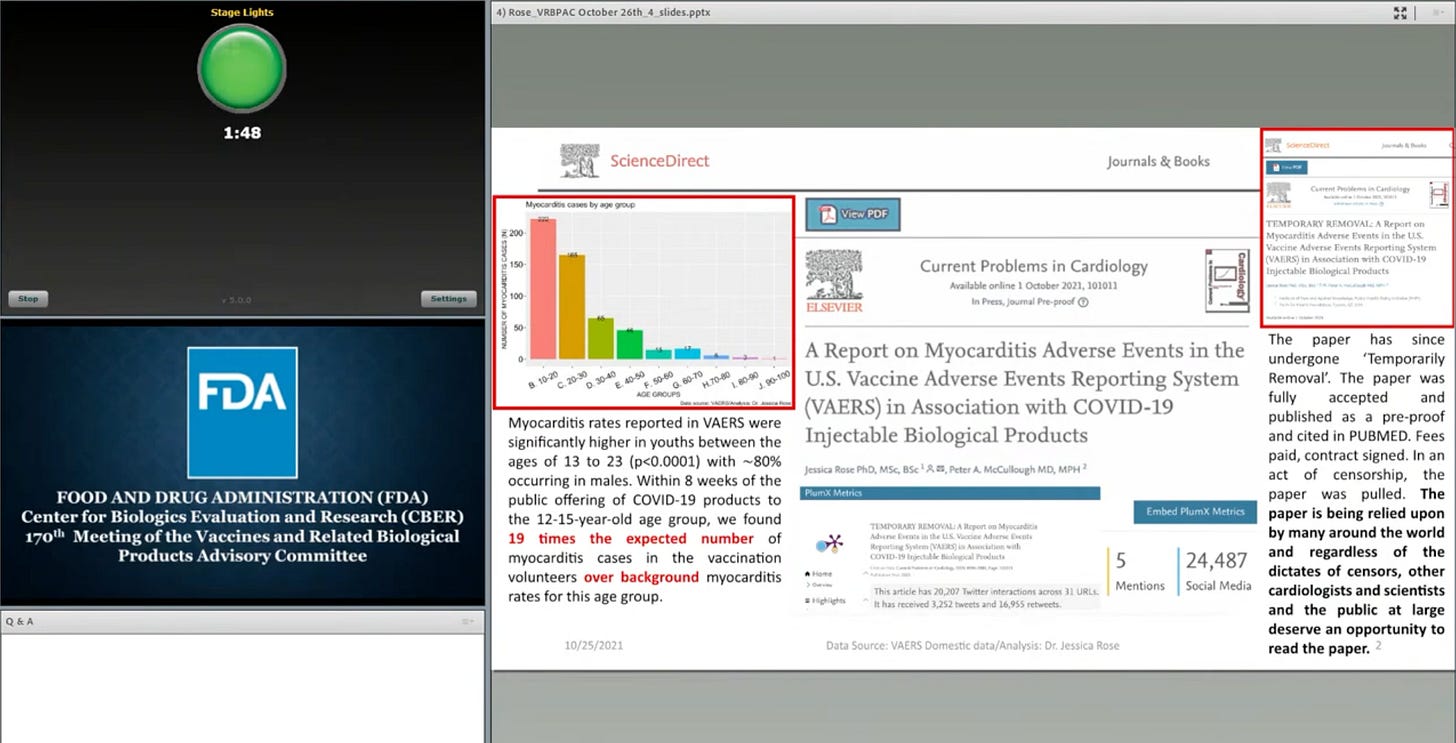Click the PDF icon inside View PDF
This screenshot has width=1456, height=743.
coord(828,214)
